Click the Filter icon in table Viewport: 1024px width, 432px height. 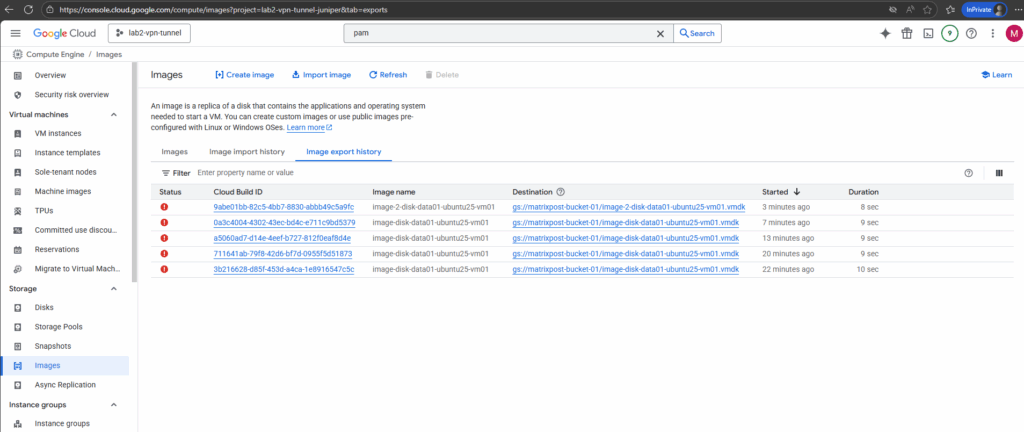tap(166, 173)
